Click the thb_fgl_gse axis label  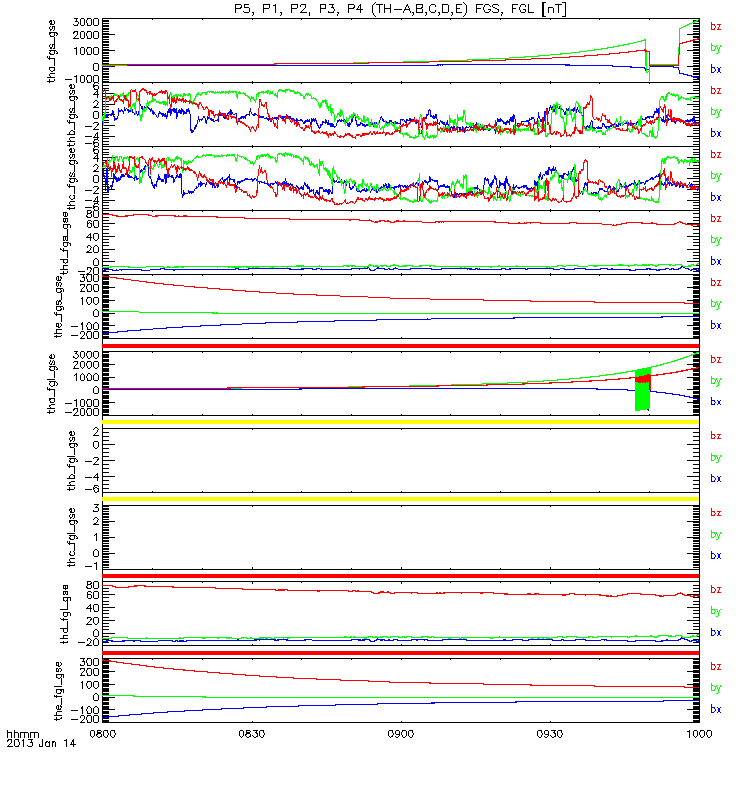(x=71, y=461)
